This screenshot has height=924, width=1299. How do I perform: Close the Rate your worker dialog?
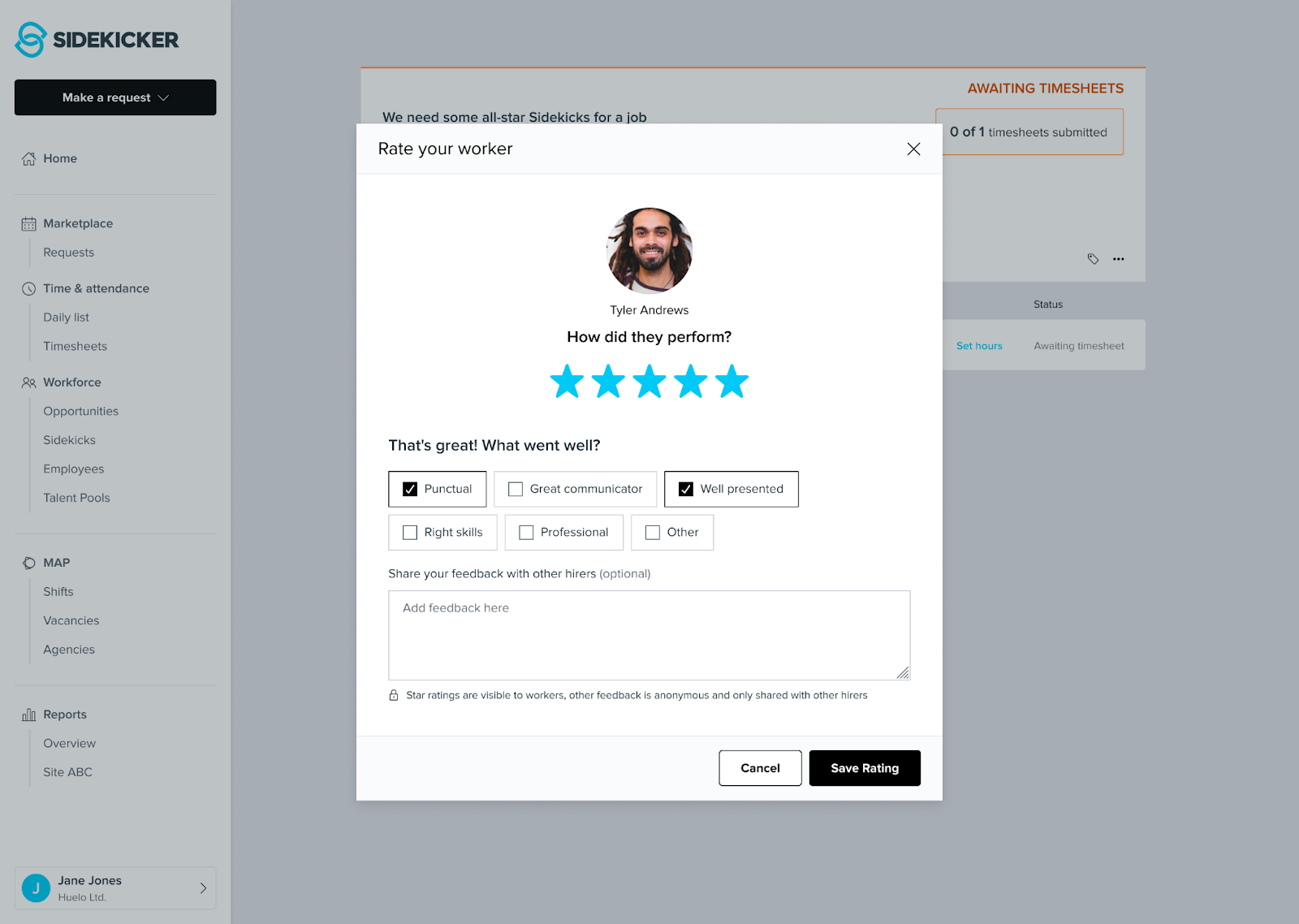point(913,149)
